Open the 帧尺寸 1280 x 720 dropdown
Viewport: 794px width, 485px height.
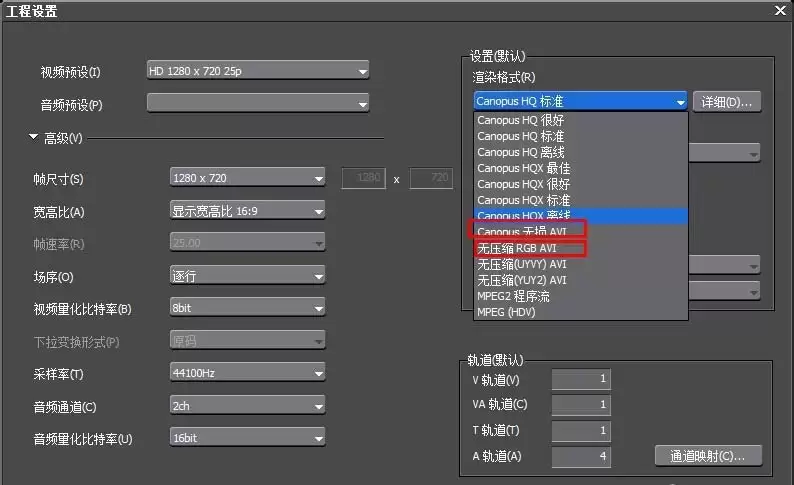247,178
